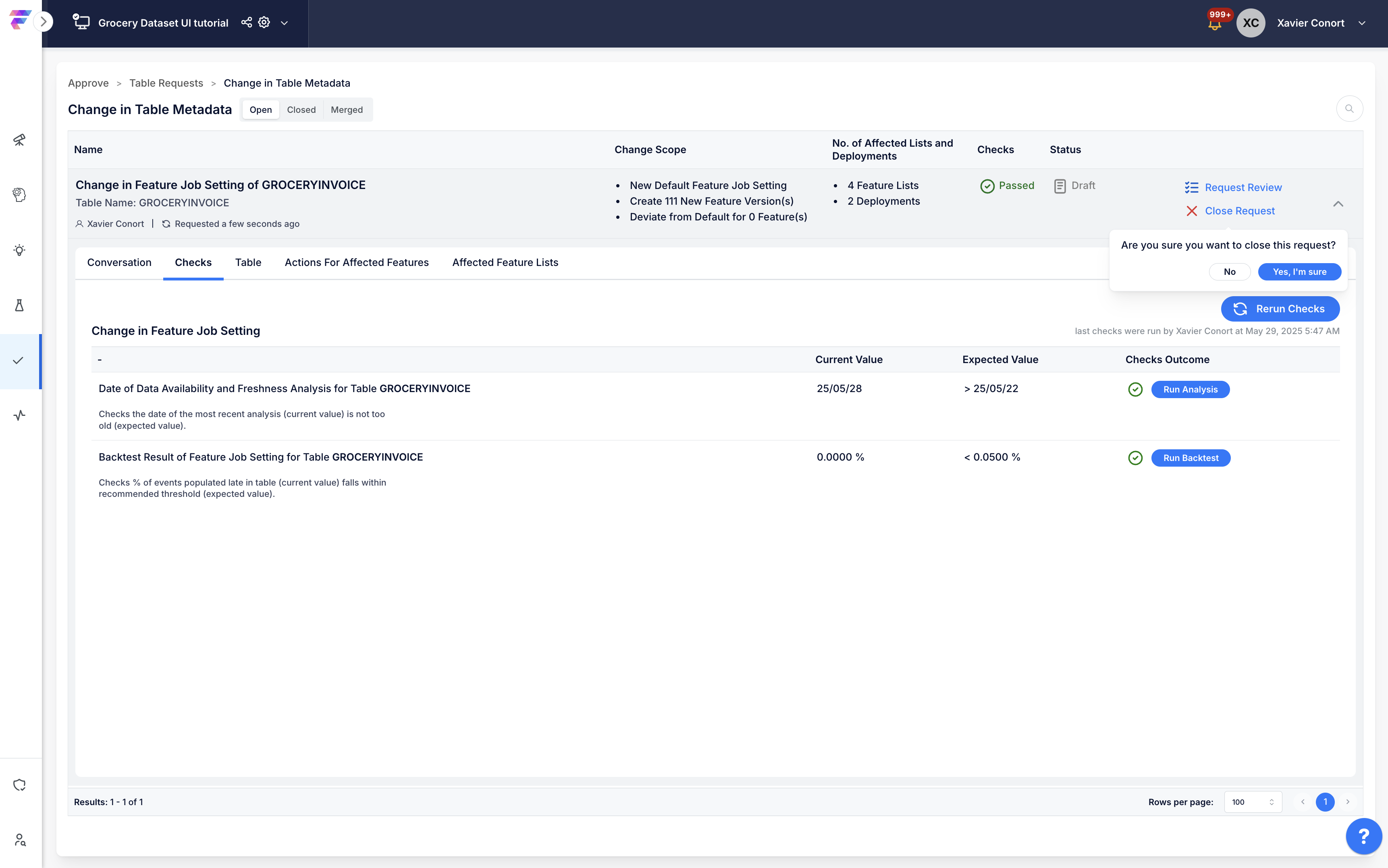Open the help question mark button
Viewport: 1388px width, 868px height.
(1363, 837)
